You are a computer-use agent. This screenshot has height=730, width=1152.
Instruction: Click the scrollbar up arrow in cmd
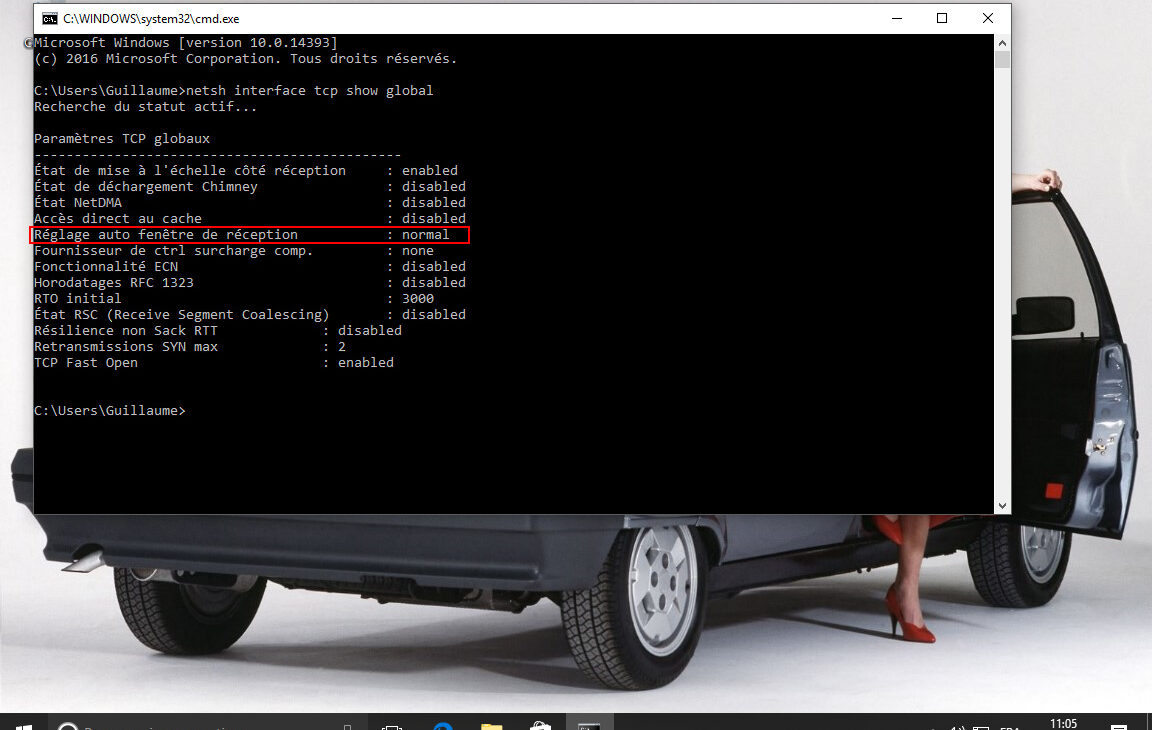1002,42
